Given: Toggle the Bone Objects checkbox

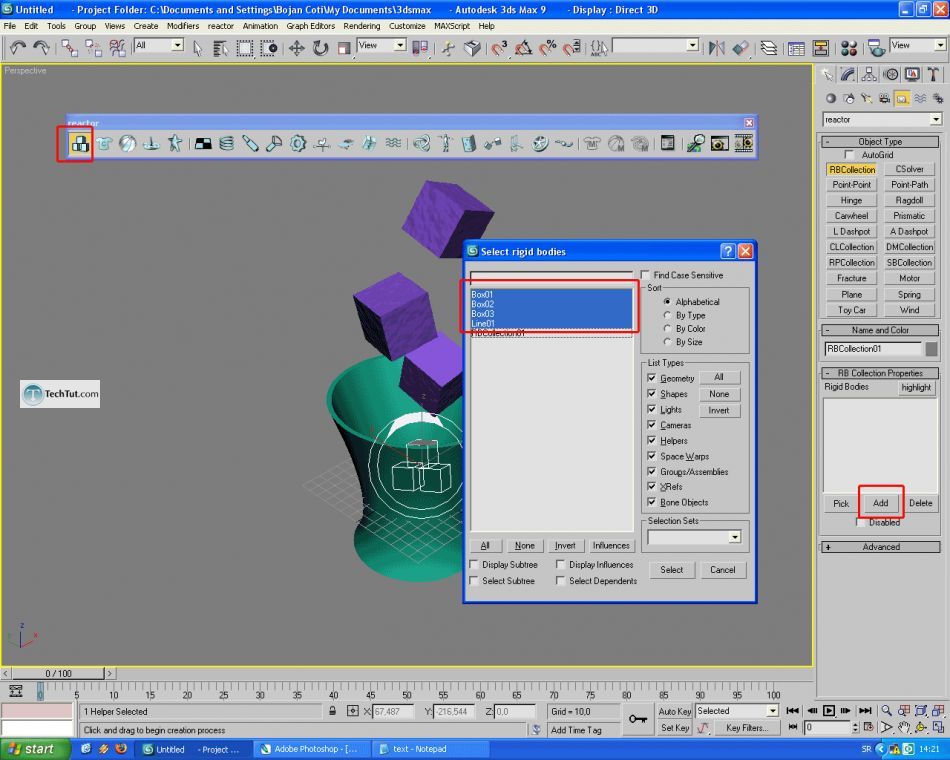Looking at the screenshot, I should coord(652,502).
